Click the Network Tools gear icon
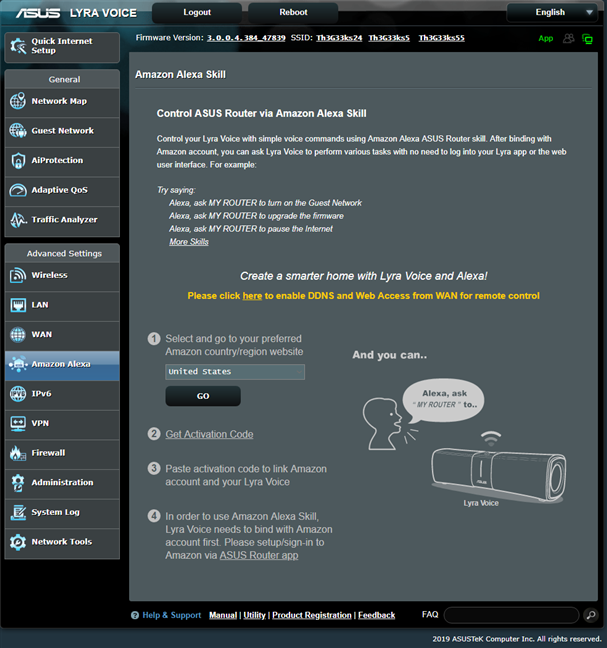Viewport: 607px width, 648px height. point(18,542)
